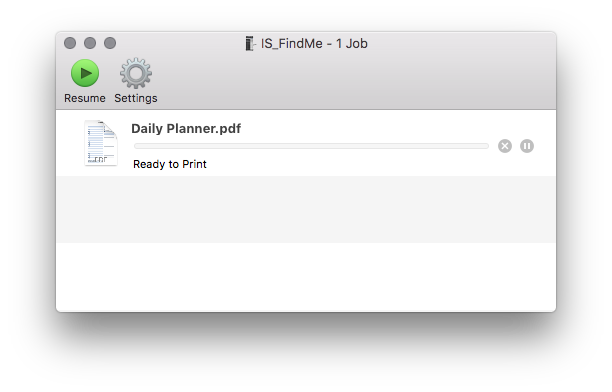
Task: Minimize the IS_FindMe print queue window
Action: (x=90, y=43)
